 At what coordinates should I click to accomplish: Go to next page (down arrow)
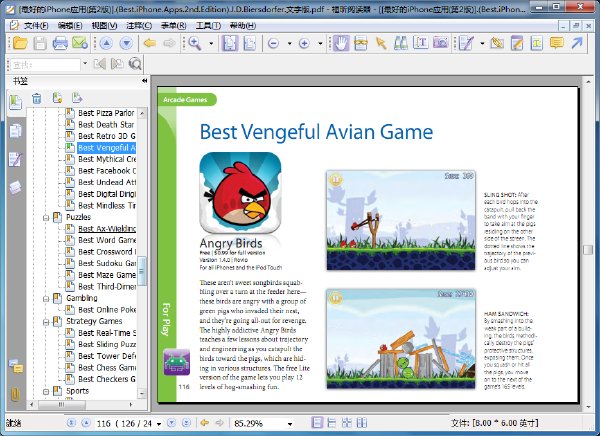click(x=126, y=43)
